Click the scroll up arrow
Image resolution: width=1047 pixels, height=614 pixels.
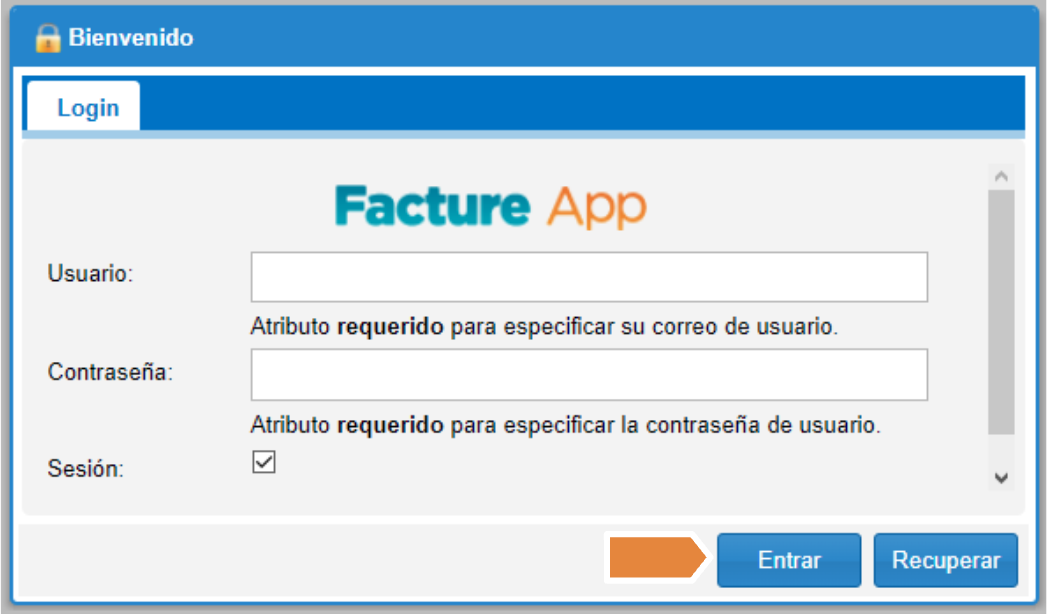(1002, 176)
